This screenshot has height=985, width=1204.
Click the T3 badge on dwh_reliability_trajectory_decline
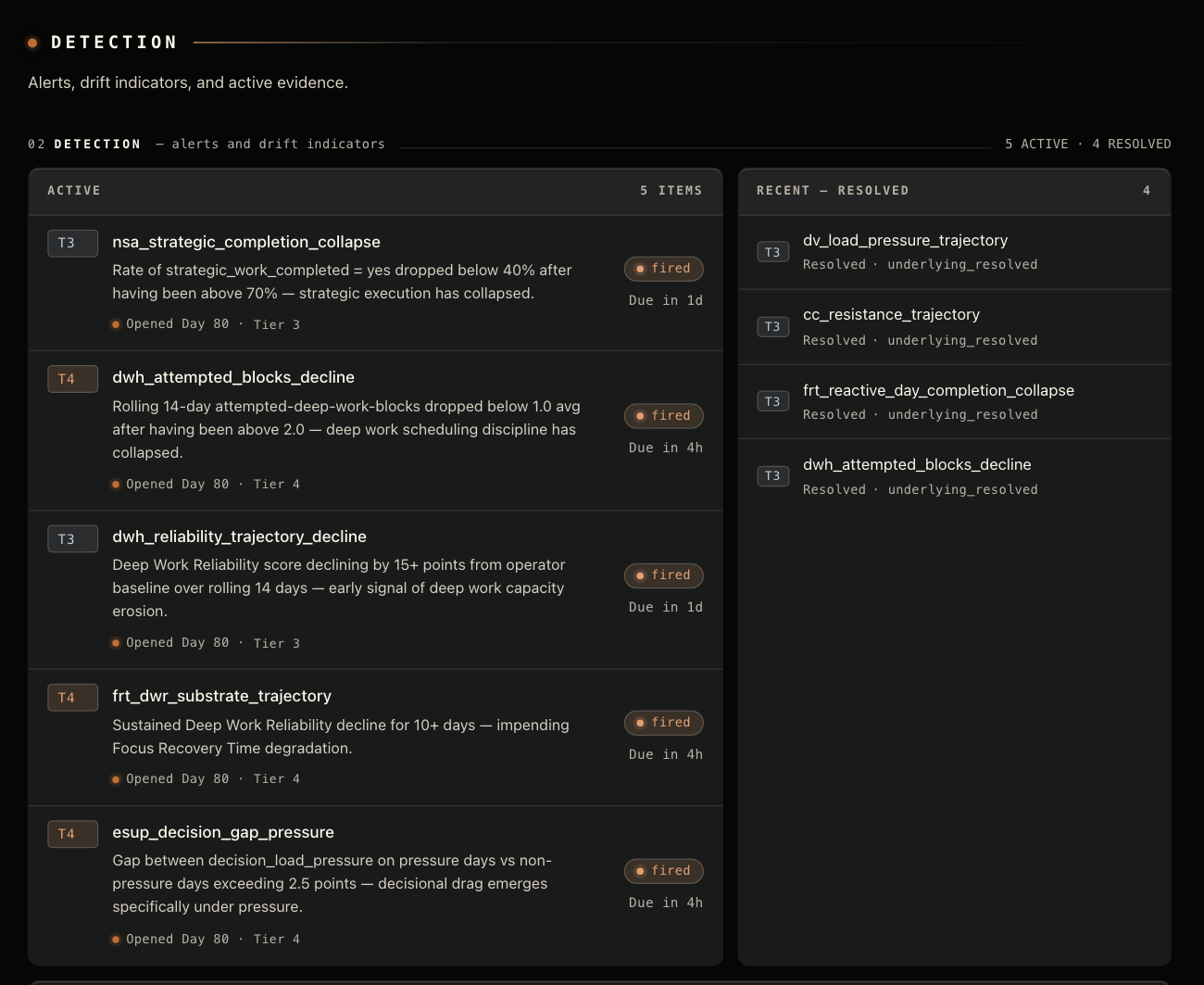point(72,538)
